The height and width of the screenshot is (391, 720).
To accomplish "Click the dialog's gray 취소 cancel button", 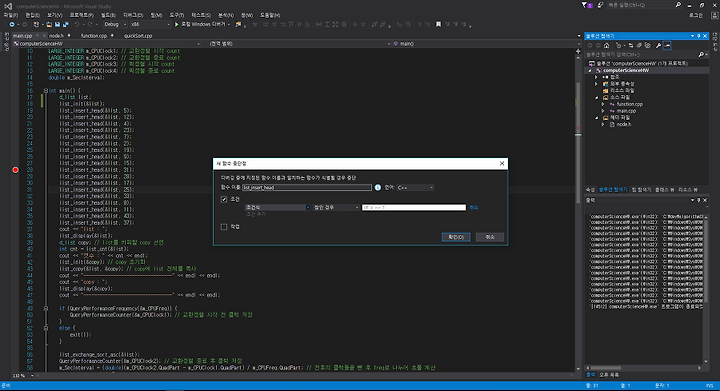I will 490,237.
